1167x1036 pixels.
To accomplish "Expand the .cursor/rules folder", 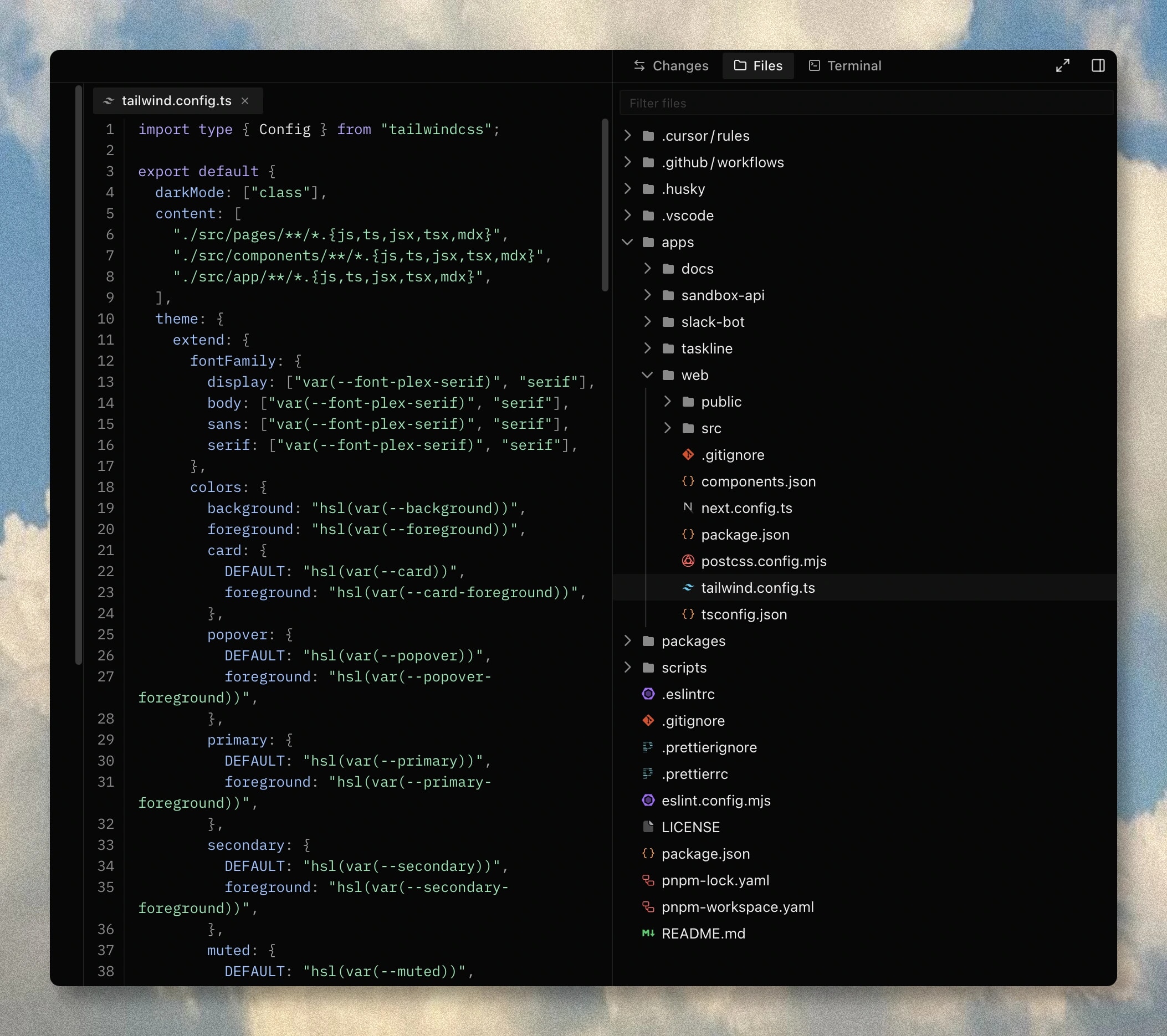I will click(x=627, y=135).
